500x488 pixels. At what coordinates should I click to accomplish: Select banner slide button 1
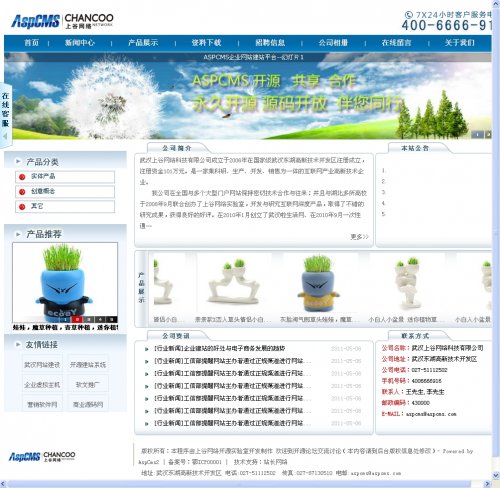pos(477,134)
